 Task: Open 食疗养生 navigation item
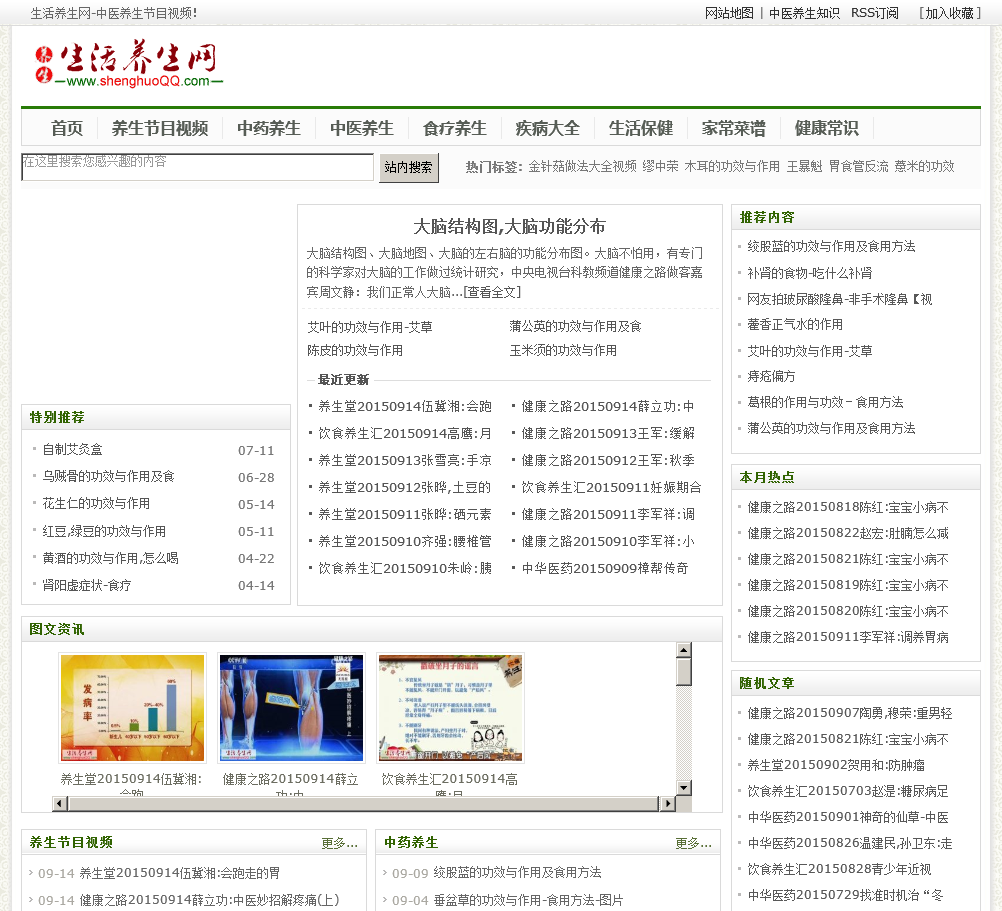[x=455, y=128]
